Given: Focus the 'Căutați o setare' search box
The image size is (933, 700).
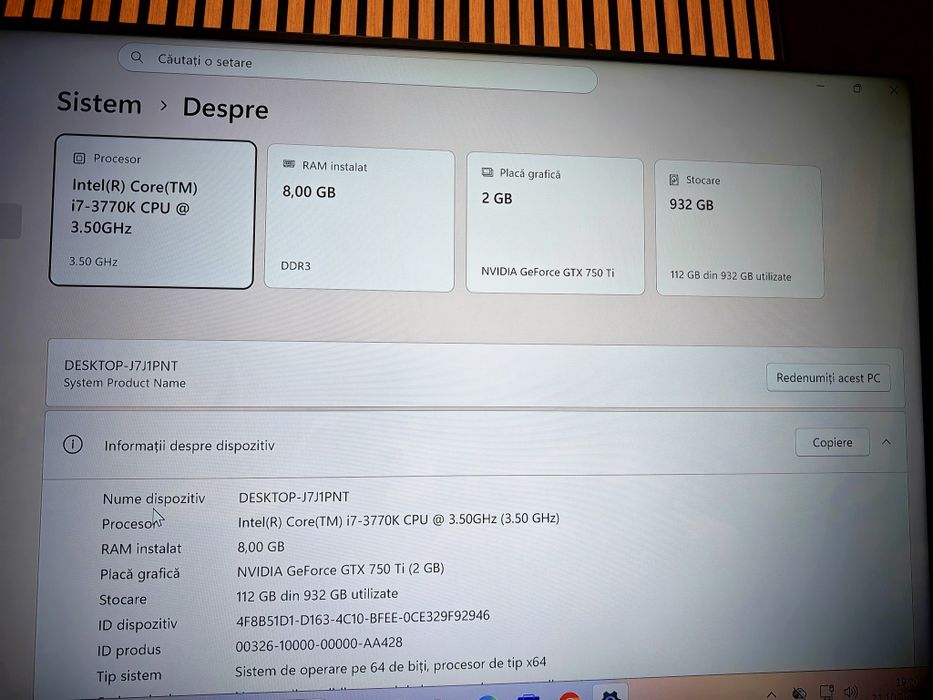Looking at the screenshot, I should pyautogui.click(x=357, y=67).
